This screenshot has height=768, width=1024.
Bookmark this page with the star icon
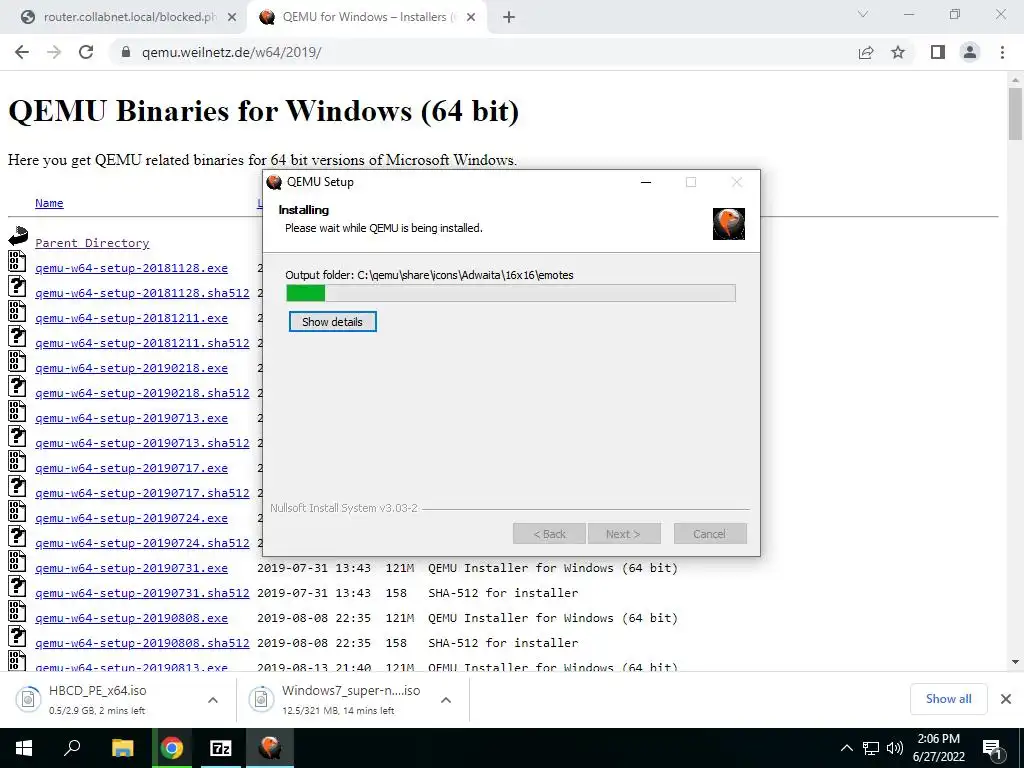click(898, 52)
